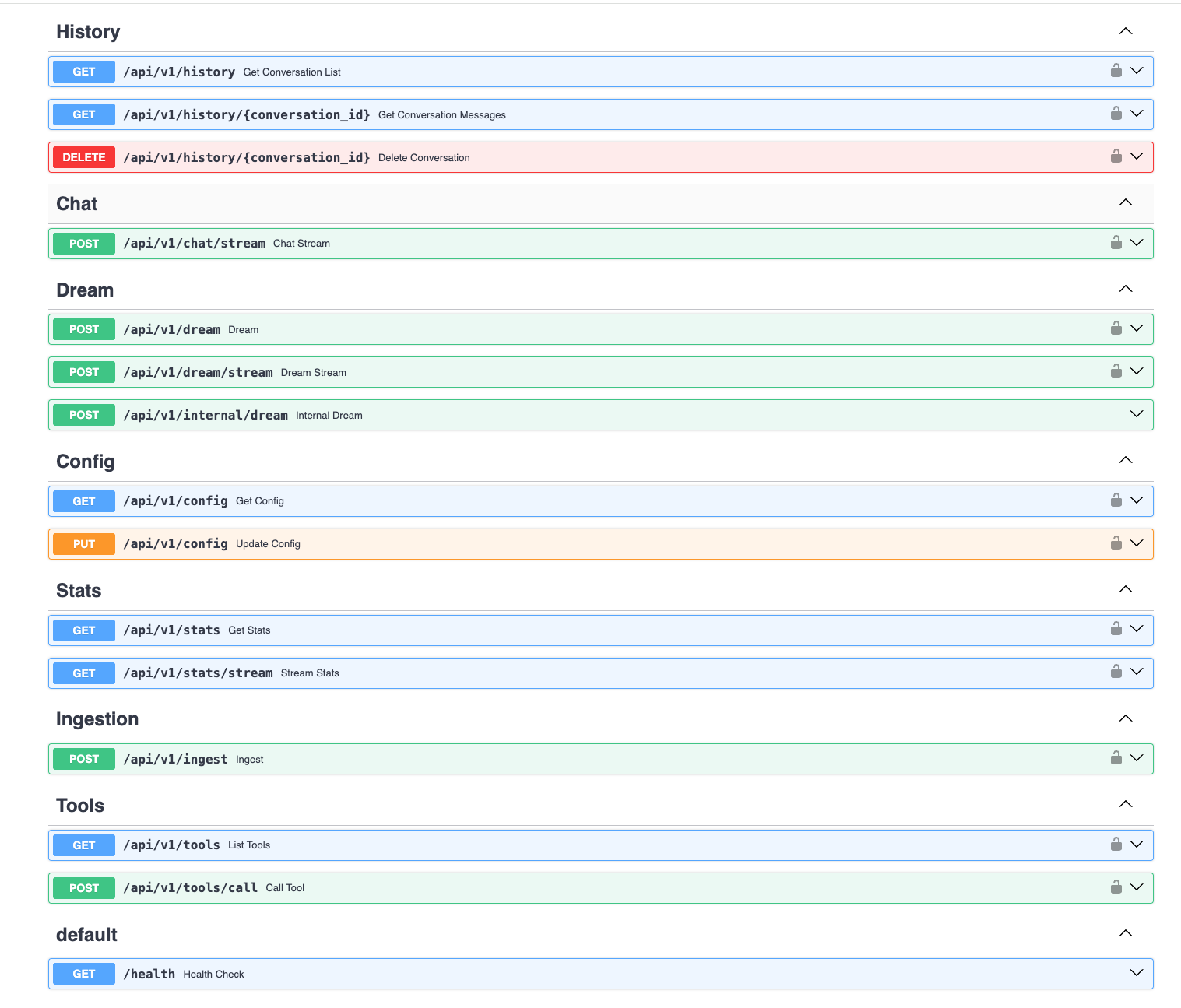Viewport: 1181px width, 1008px height.
Task: Click the 'Get Stats' summary text
Action: (249, 630)
